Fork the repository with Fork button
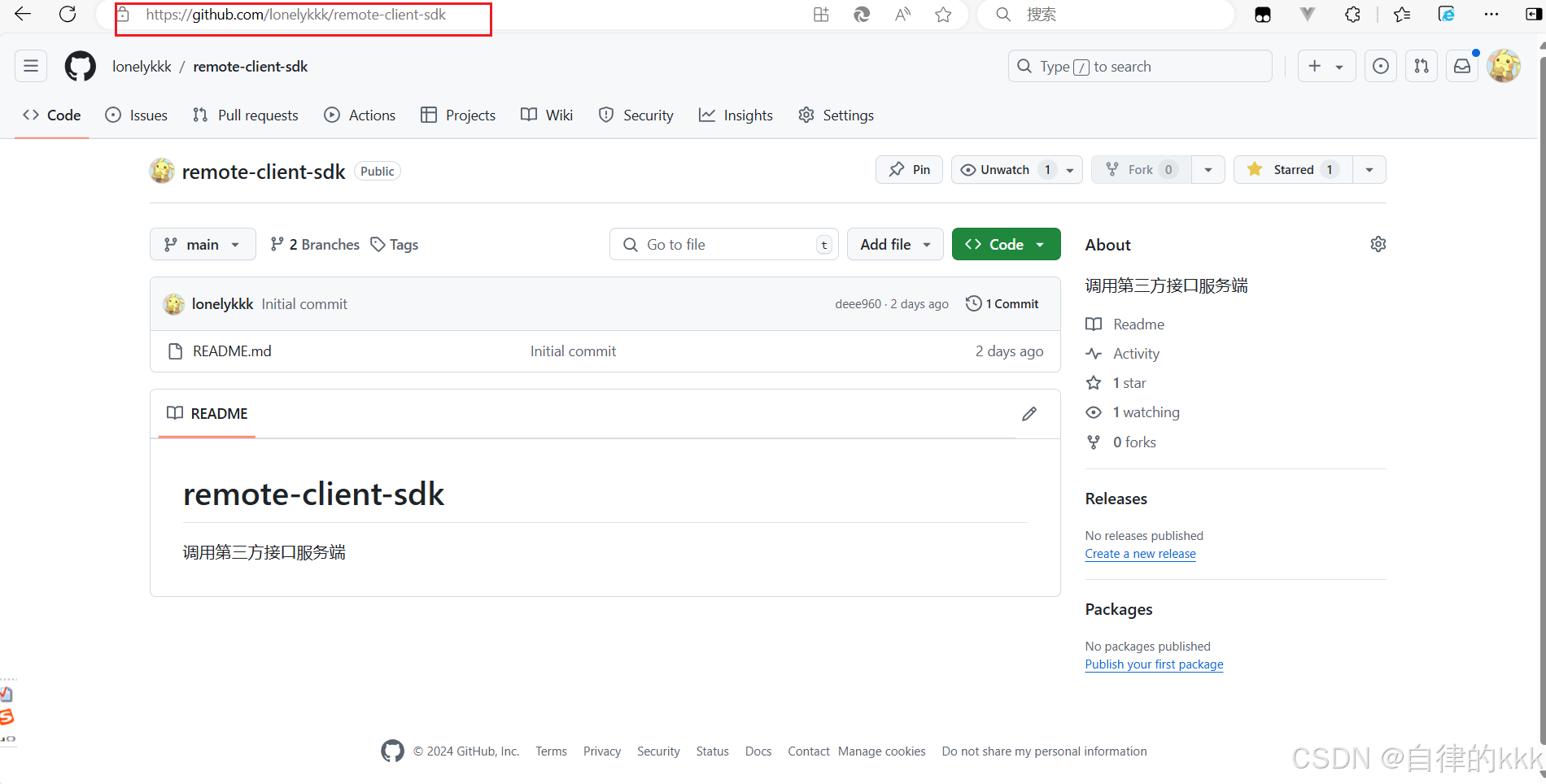1546x784 pixels. [x=1141, y=169]
